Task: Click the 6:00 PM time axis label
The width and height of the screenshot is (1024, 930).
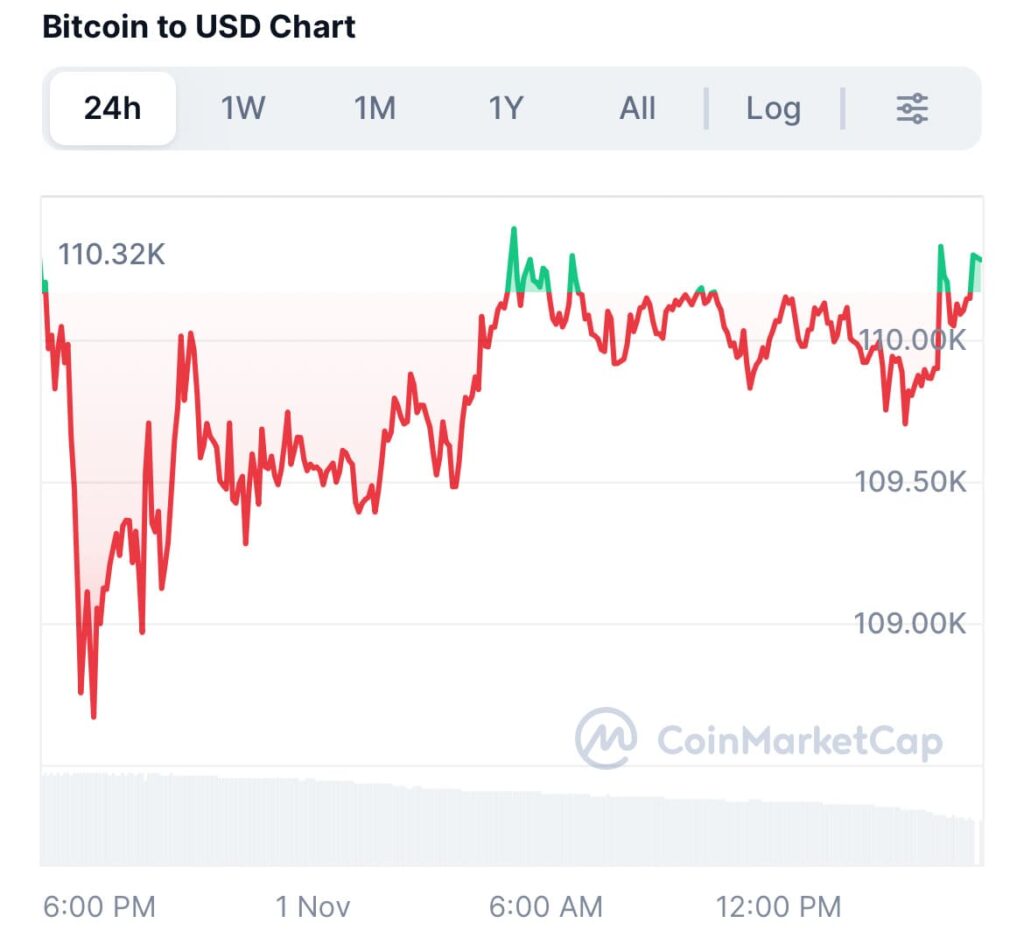Action: click(x=99, y=907)
